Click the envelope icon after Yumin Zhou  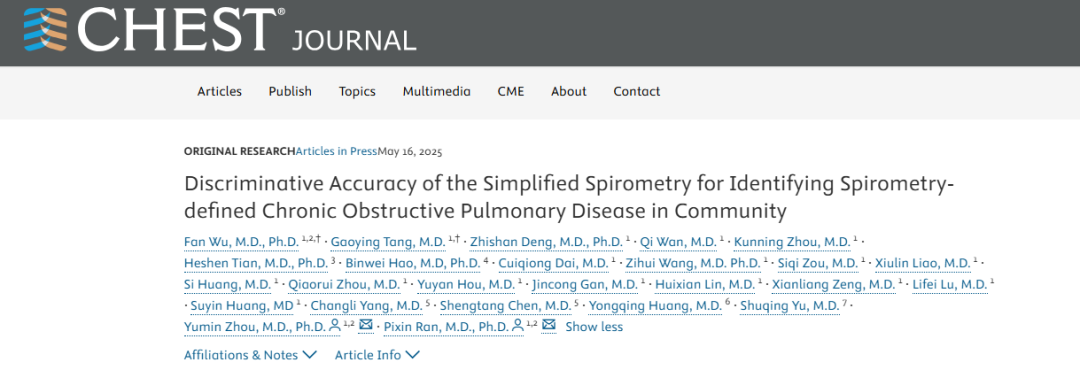366,325
